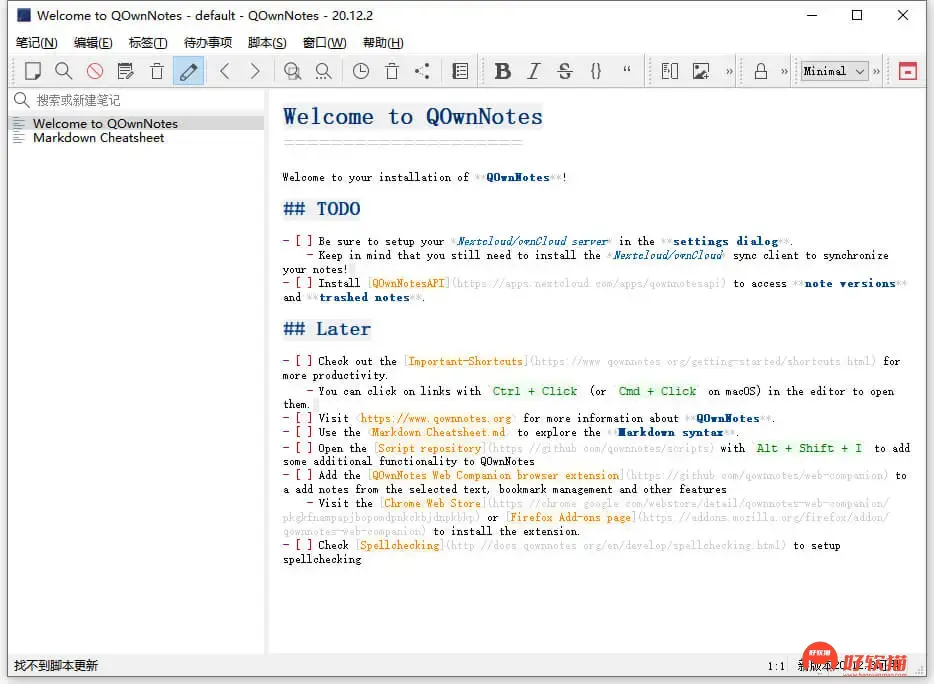Expand toolbar overflow after the Minimal dropdown
This screenshot has height=684, width=934.
coord(876,71)
